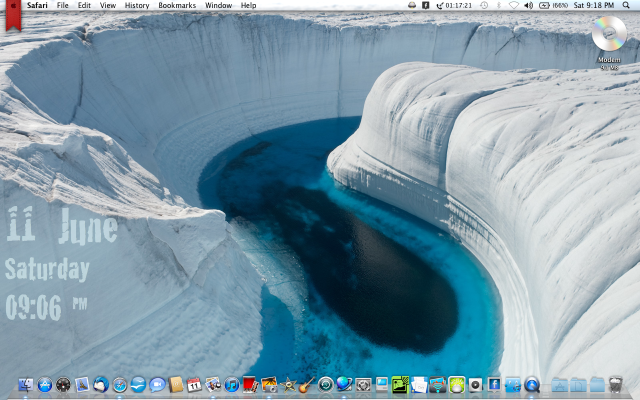
Task: Open the Bookmarks menu
Action: click(177, 5)
